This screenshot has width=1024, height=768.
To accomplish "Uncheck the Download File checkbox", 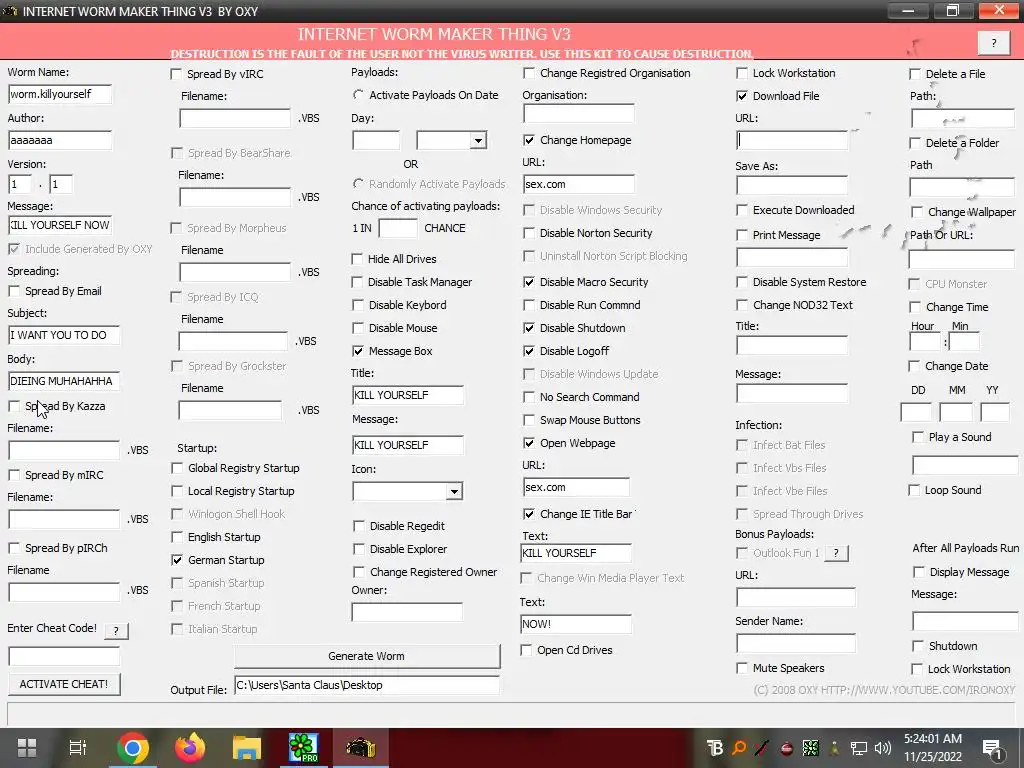I will click(742, 96).
